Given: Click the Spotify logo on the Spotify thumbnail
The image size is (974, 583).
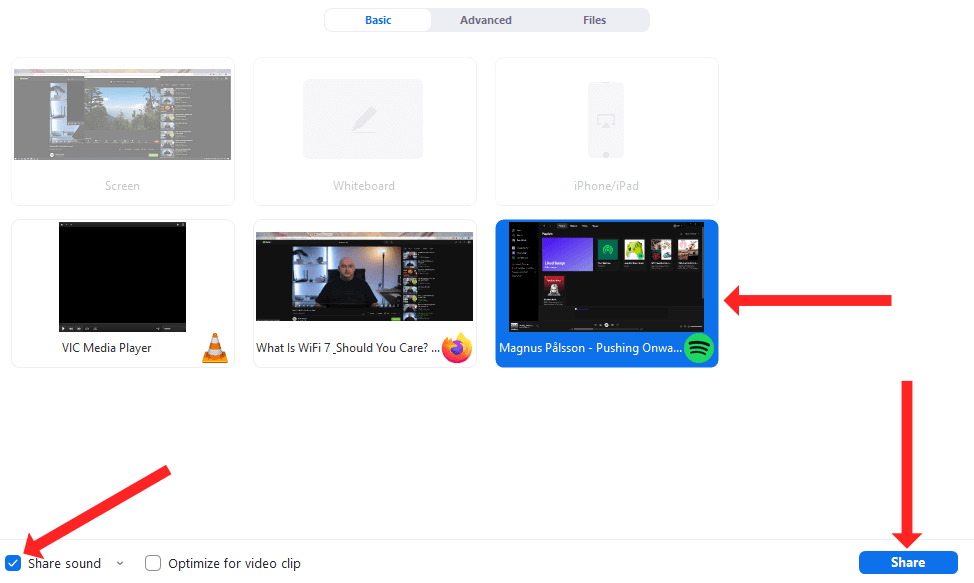Looking at the screenshot, I should tap(699, 348).
